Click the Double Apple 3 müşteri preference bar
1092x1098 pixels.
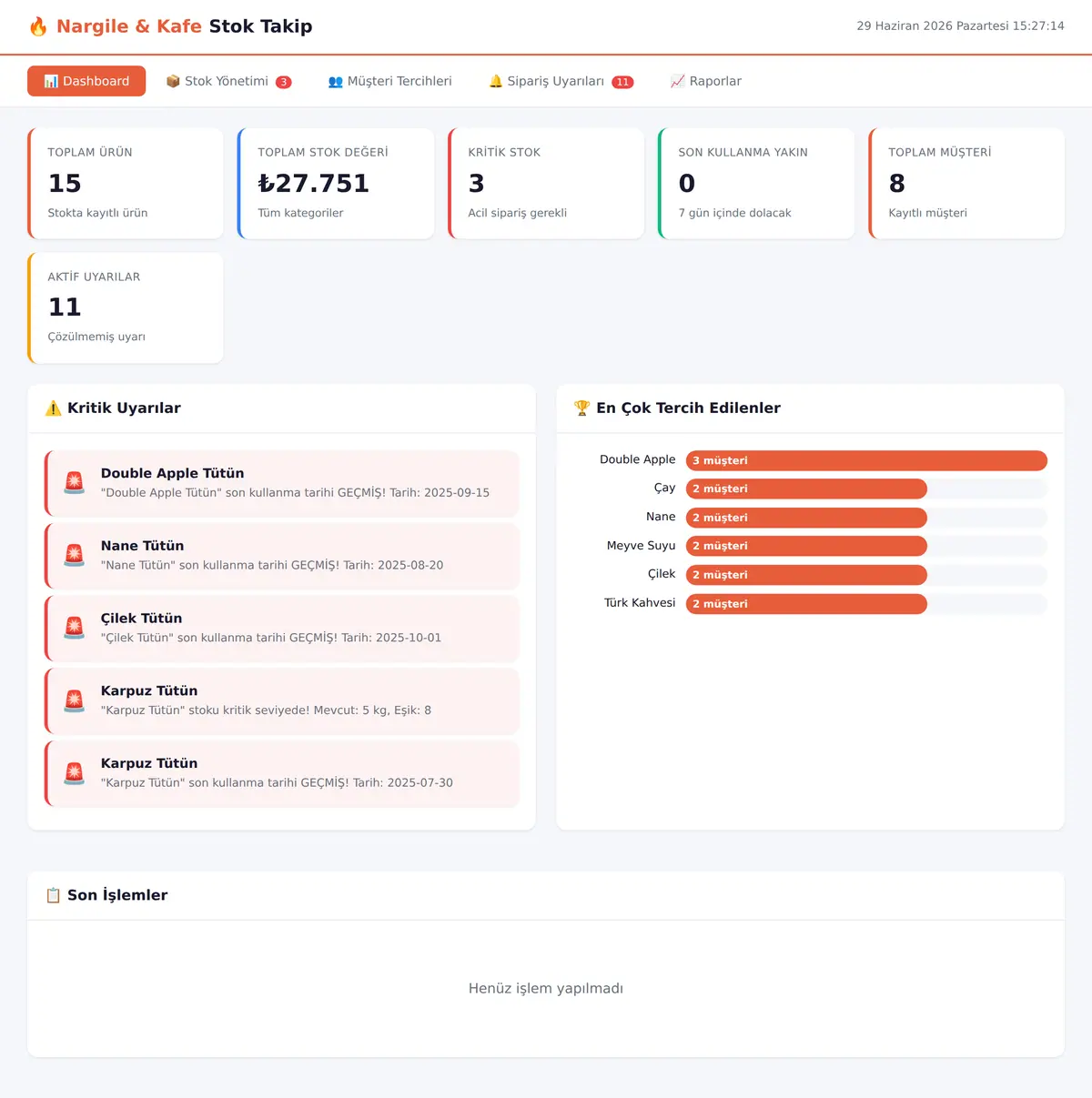click(866, 460)
